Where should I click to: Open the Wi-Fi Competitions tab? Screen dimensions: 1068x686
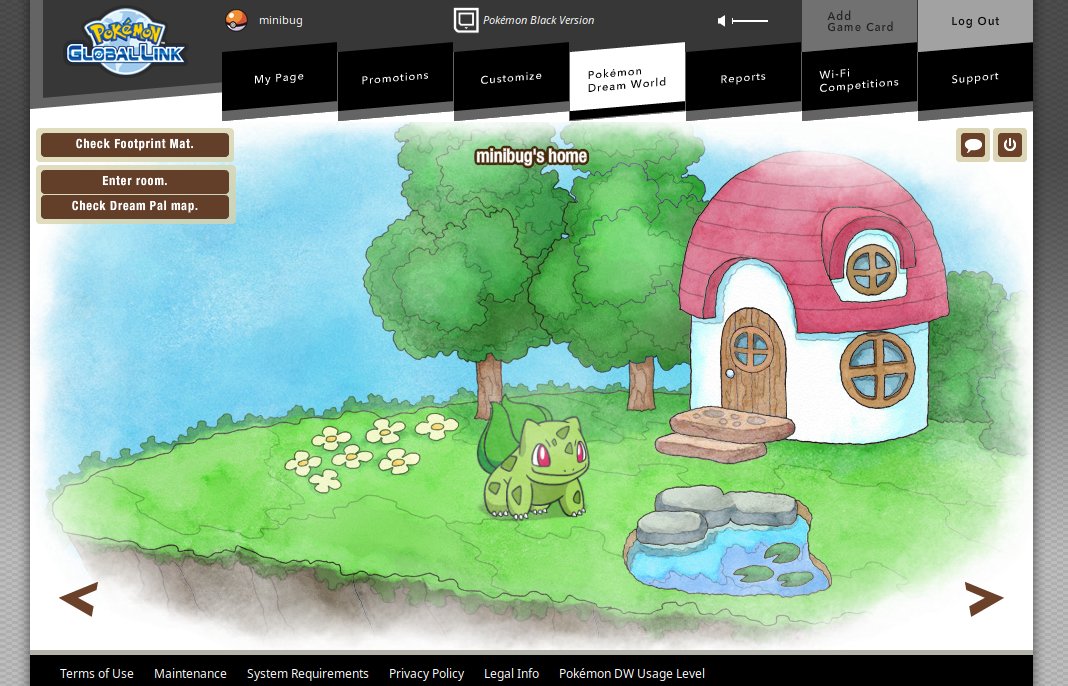[859, 78]
